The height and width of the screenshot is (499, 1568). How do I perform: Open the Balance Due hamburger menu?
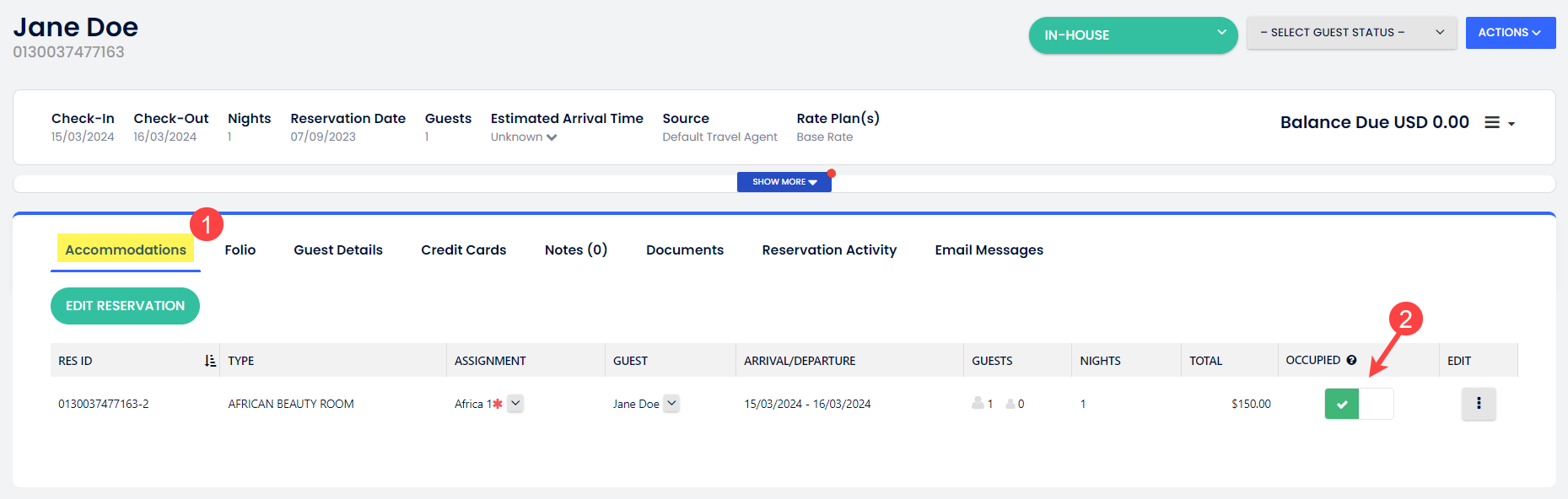click(x=1498, y=123)
